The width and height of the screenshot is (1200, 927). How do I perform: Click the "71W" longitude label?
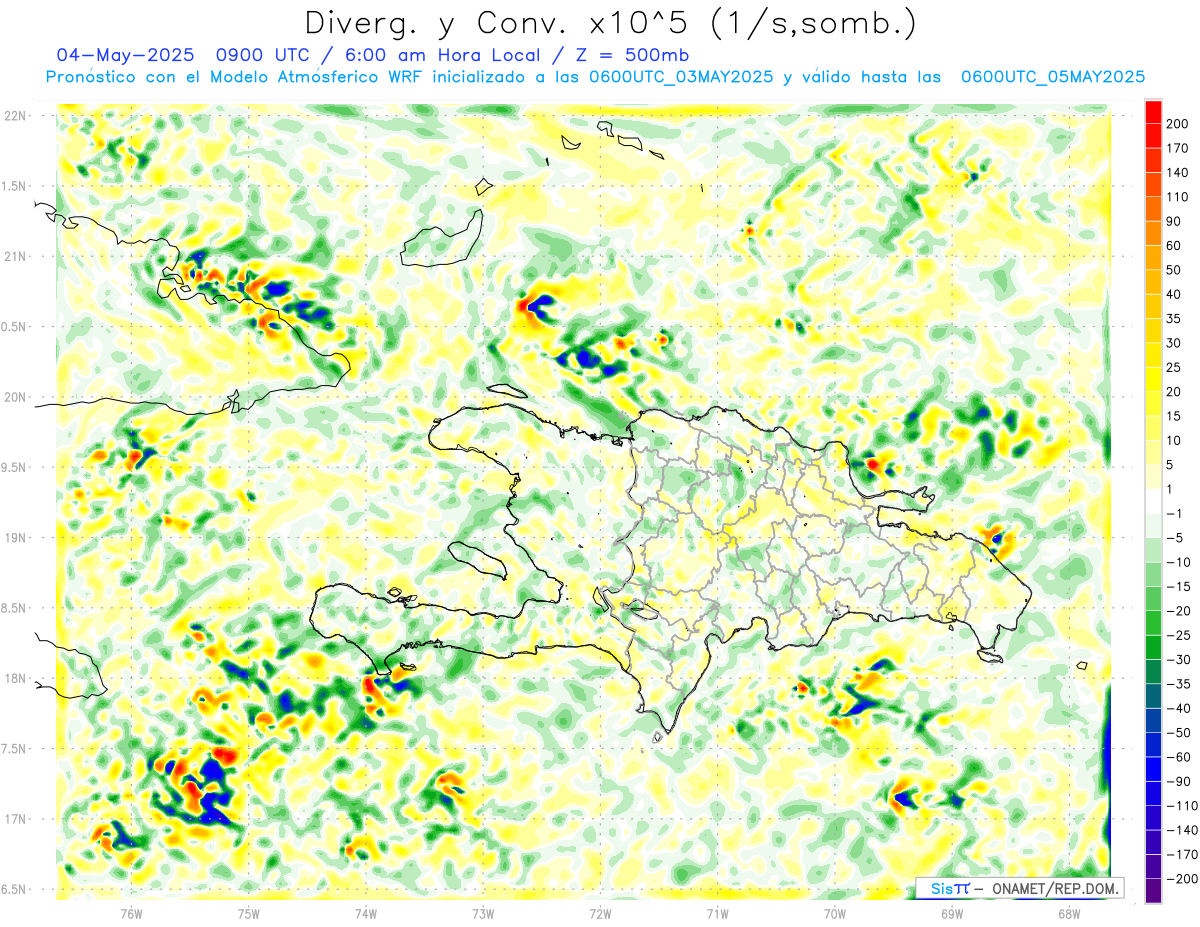coord(717,913)
